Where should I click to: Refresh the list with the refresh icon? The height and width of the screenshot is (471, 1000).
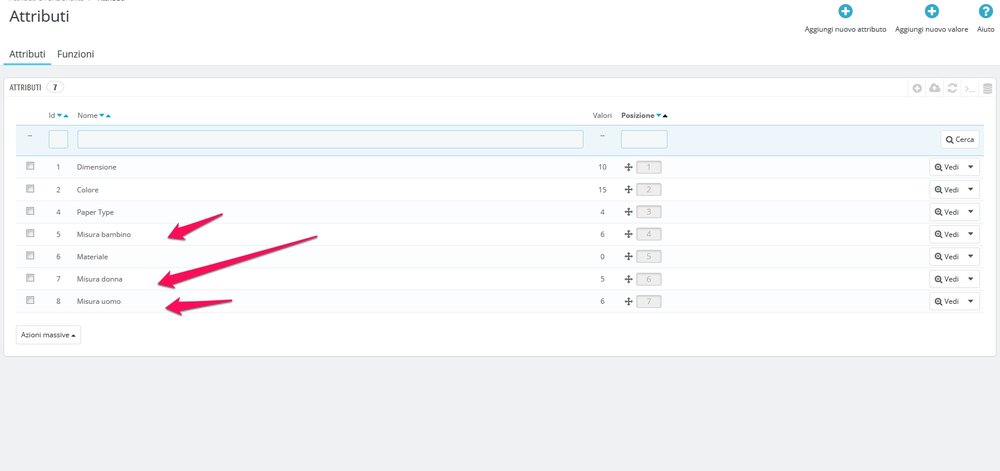(952, 88)
